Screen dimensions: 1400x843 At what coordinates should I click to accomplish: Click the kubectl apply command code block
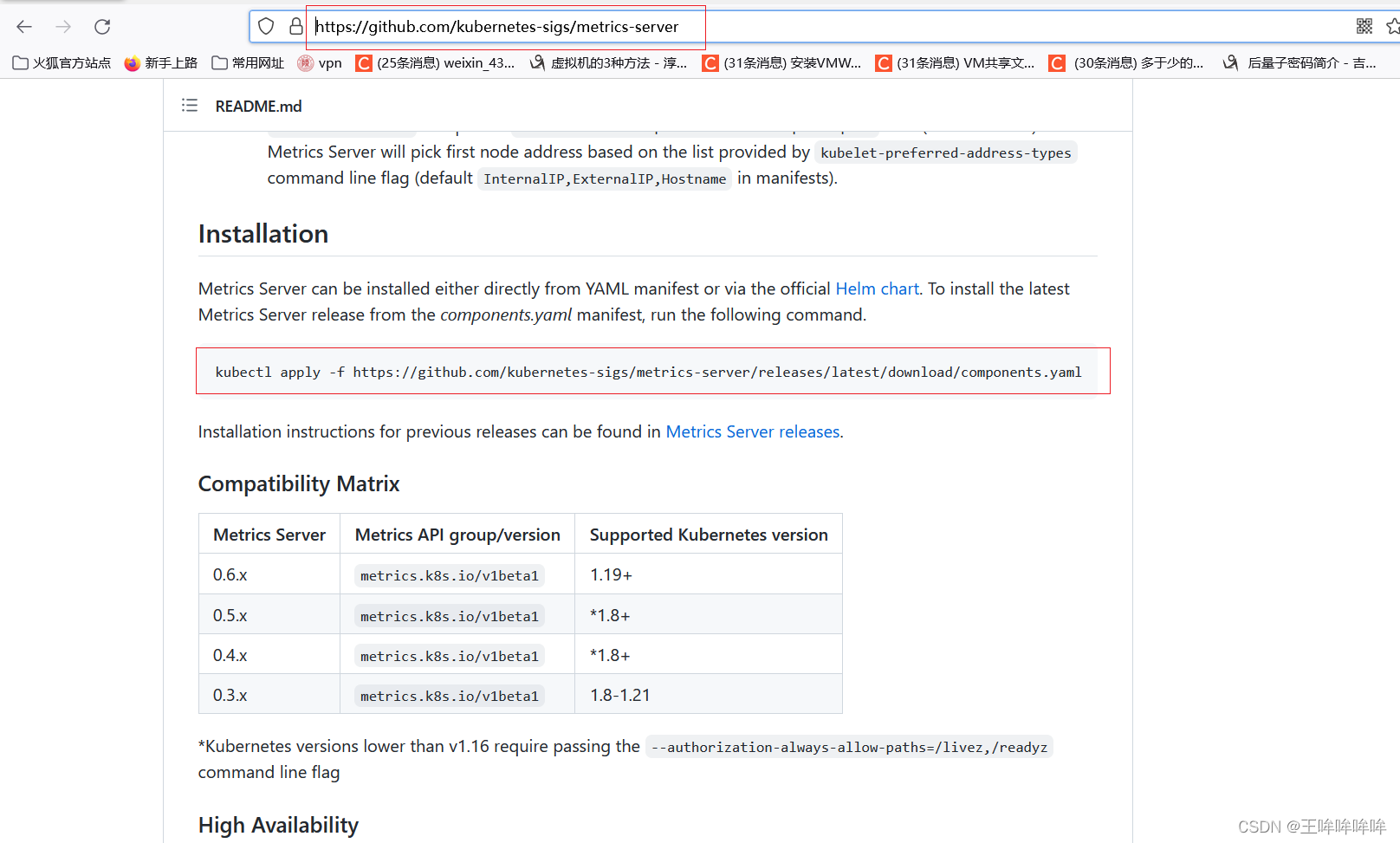click(x=648, y=372)
